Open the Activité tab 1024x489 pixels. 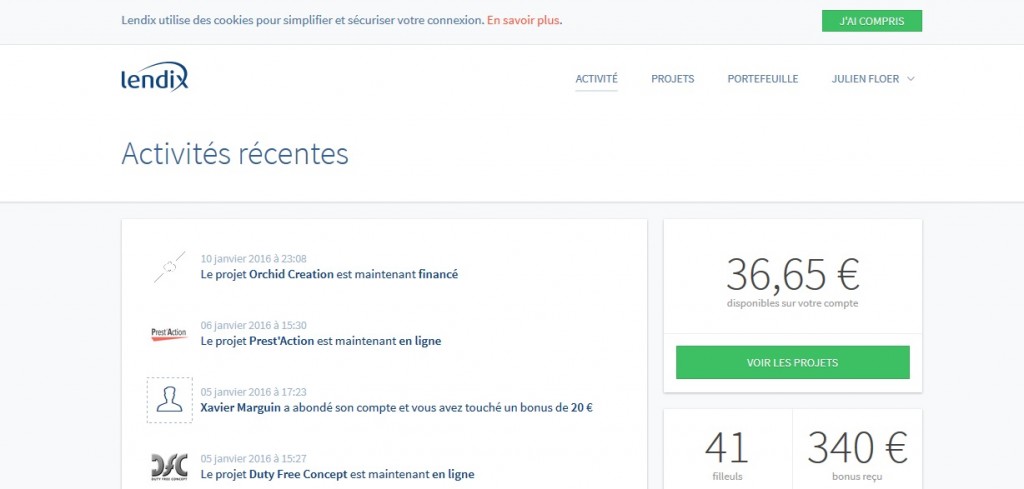(596, 79)
